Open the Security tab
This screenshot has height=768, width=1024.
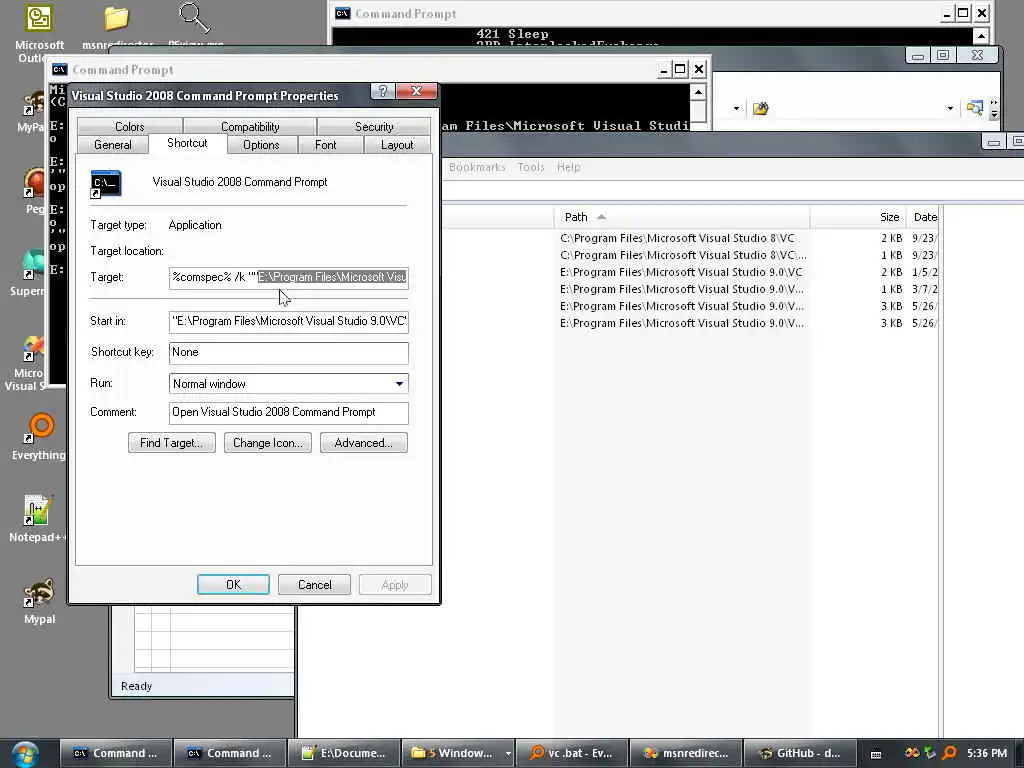(374, 127)
